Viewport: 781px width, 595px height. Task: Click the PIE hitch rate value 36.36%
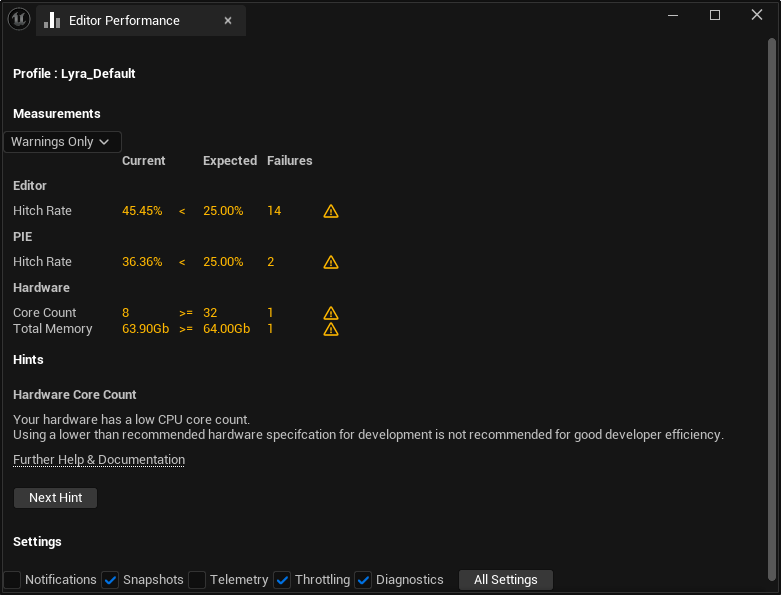[x=142, y=262]
